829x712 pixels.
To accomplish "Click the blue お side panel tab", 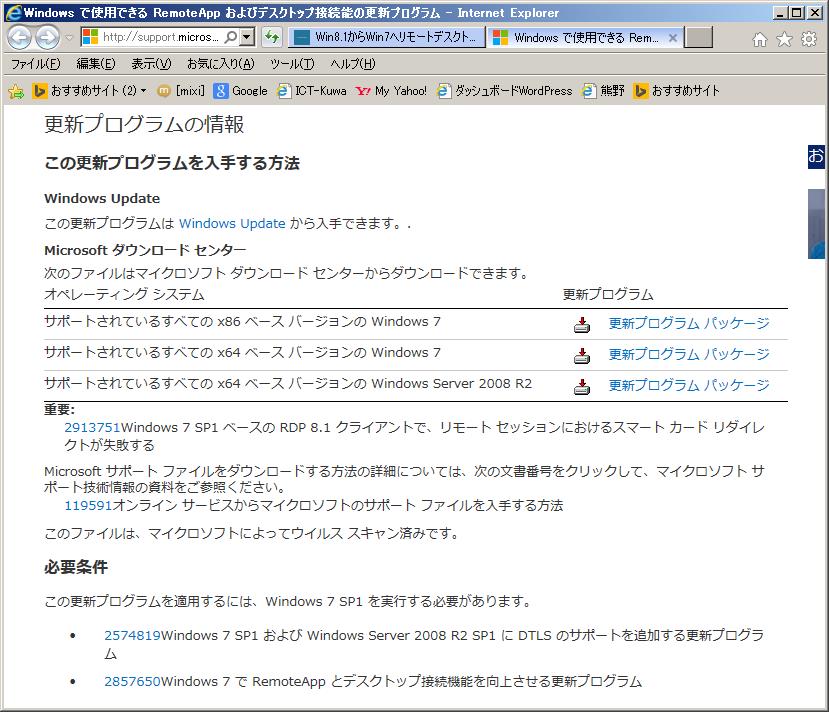I will pos(816,156).
